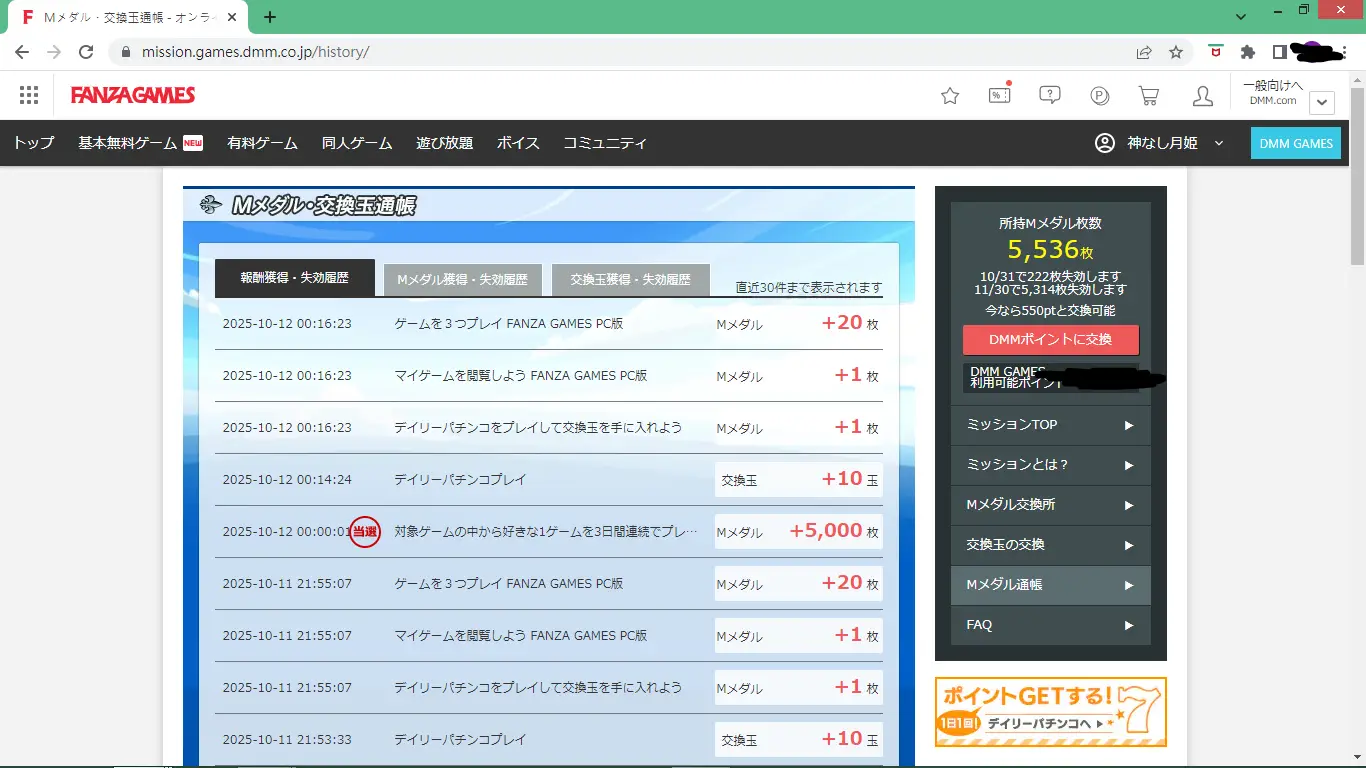Click the account profile silhouette icon

[1203, 96]
